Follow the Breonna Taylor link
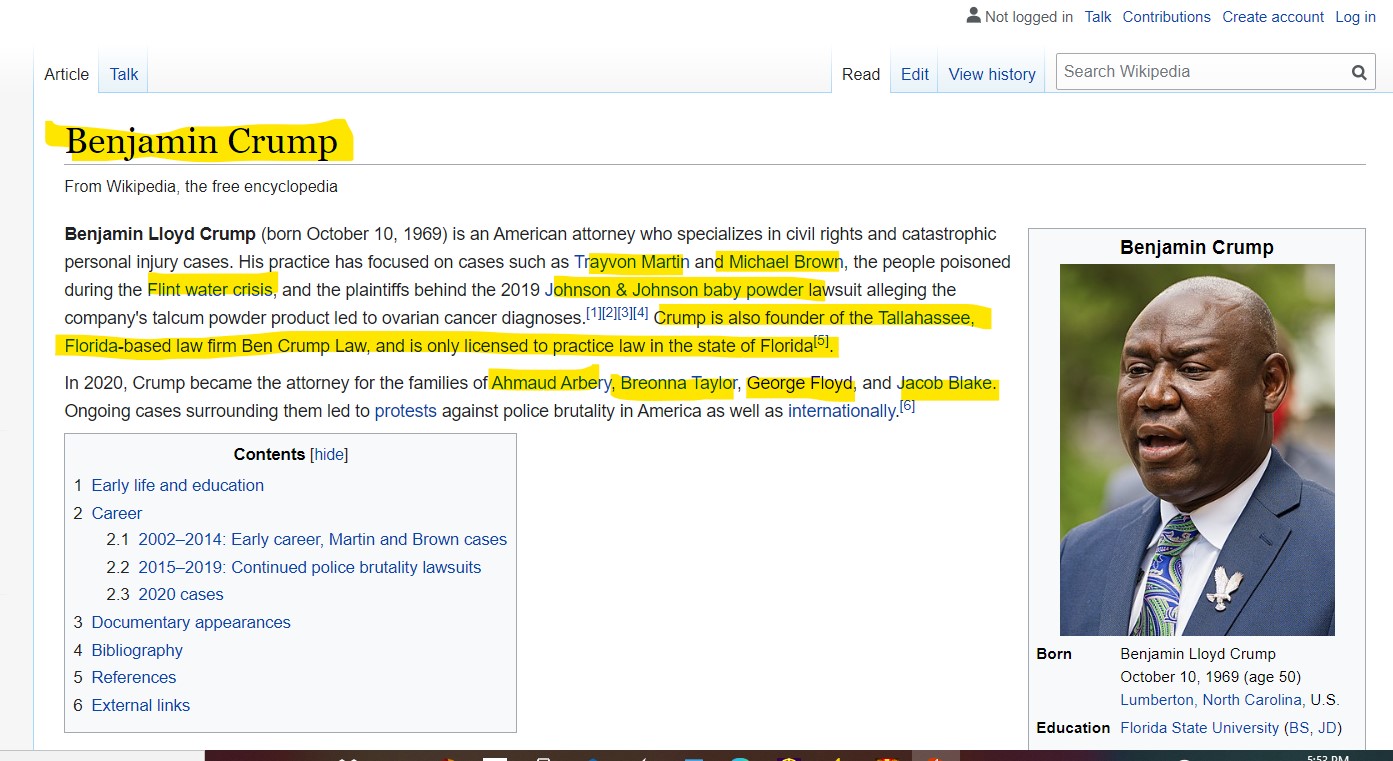Viewport: 1393px width, 761px height. [679, 383]
